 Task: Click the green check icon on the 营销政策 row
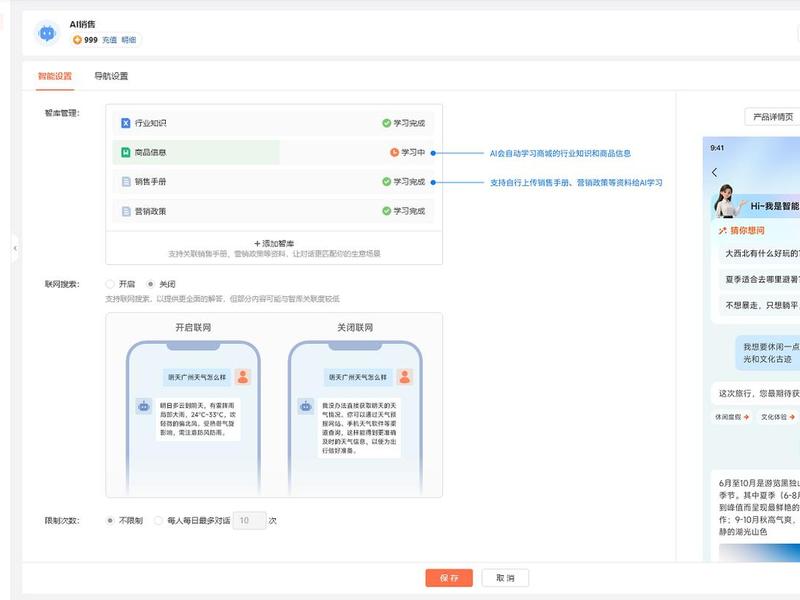click(x=386, y=211)
